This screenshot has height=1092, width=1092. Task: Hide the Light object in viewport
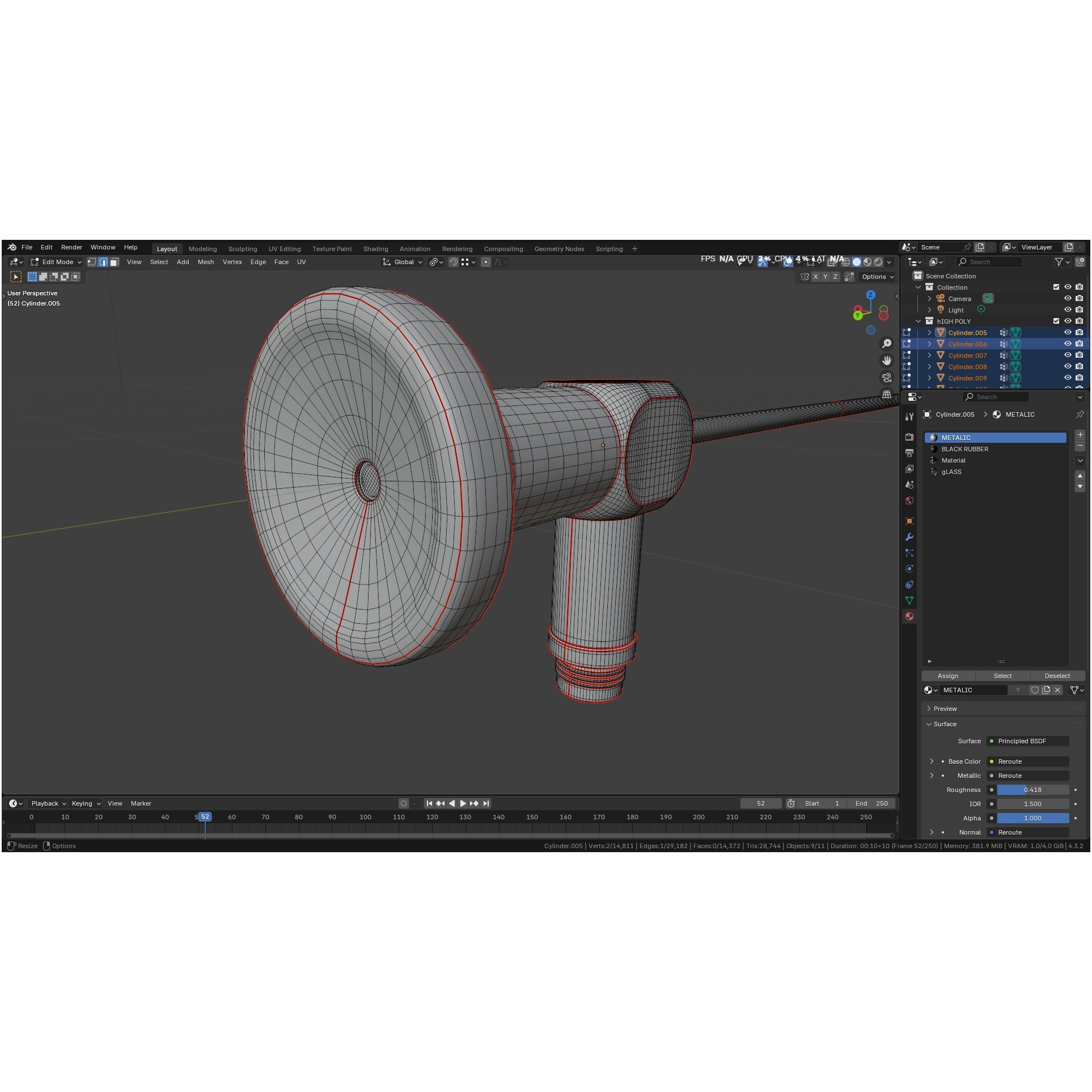pyautogui.click(x=1068, y=310)
